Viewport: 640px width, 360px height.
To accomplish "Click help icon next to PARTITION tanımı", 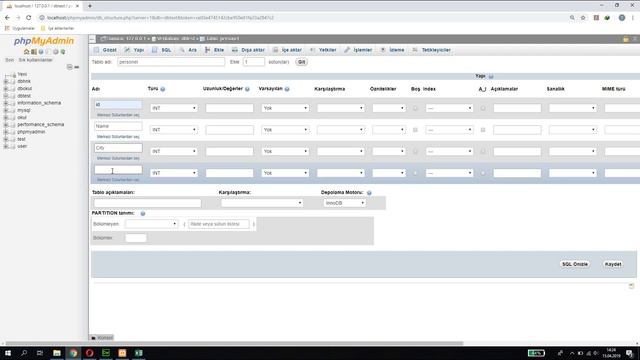I will click(x=143, y=213).
